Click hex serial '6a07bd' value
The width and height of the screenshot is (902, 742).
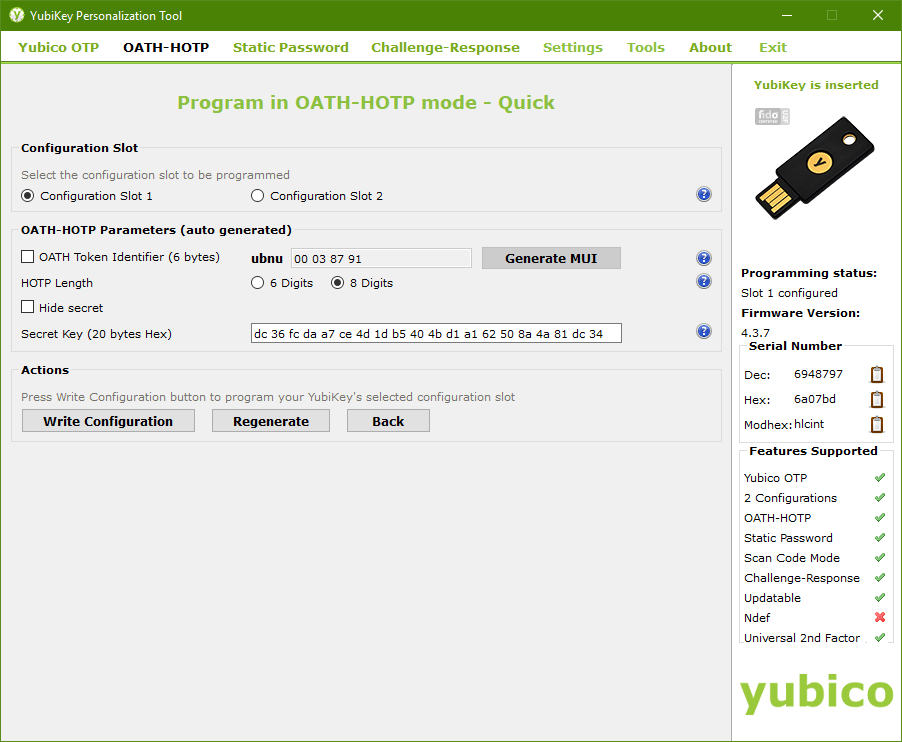(x=815, y=399)
